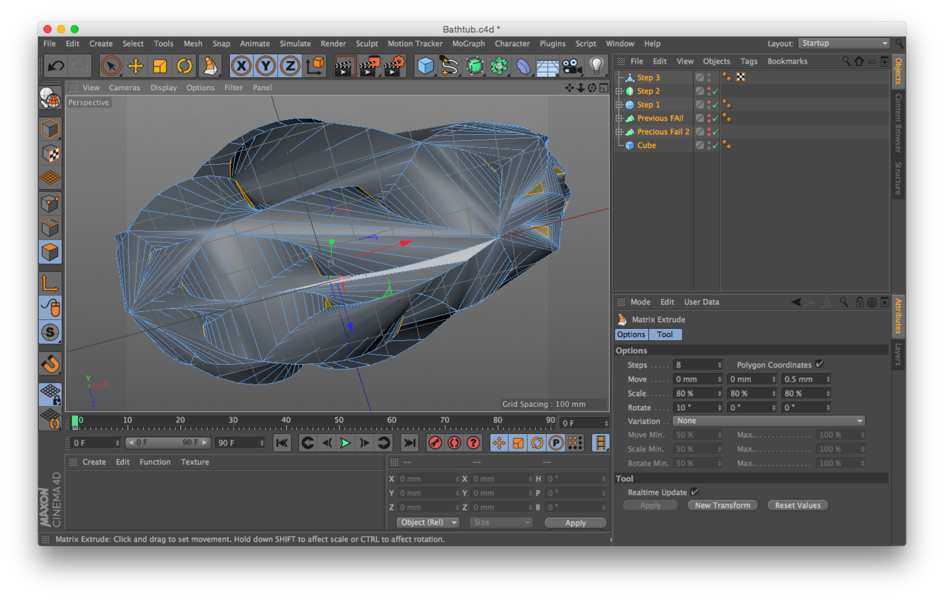Viewport: 944px width, 600px height.
Task: Open viewport Cameras menu
Action: tap(125, 87)
